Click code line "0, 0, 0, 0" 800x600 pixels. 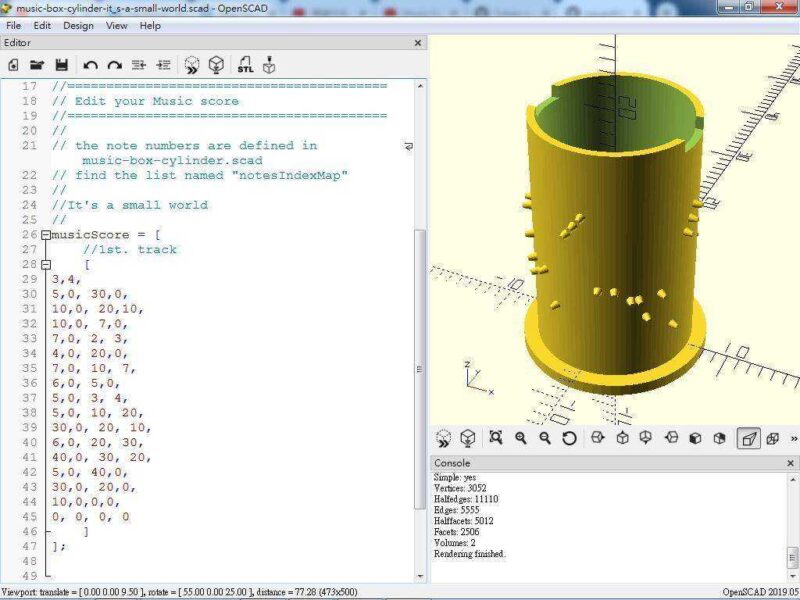click(x=90, y=517)
